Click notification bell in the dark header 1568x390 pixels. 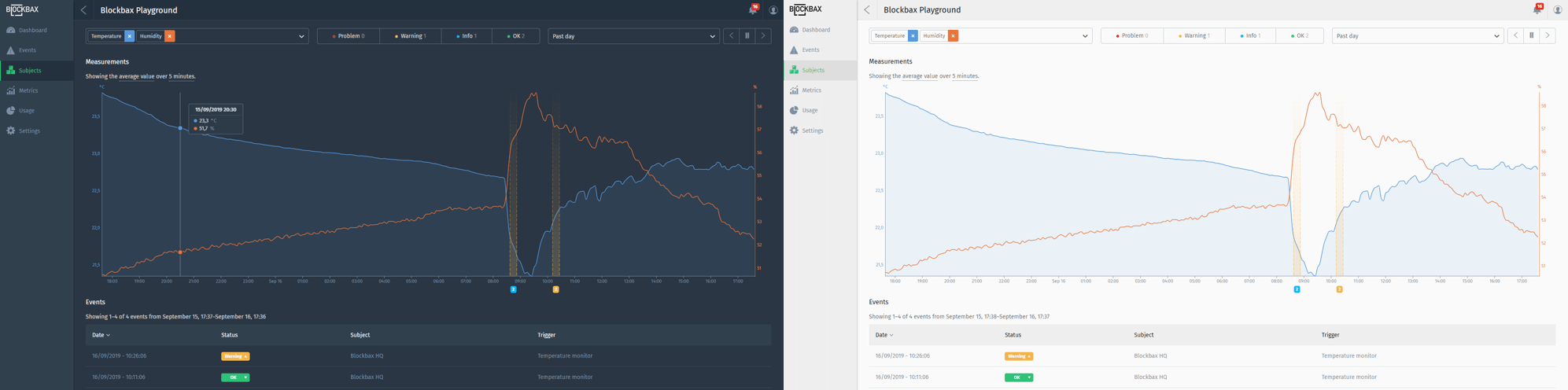(752, 10)
